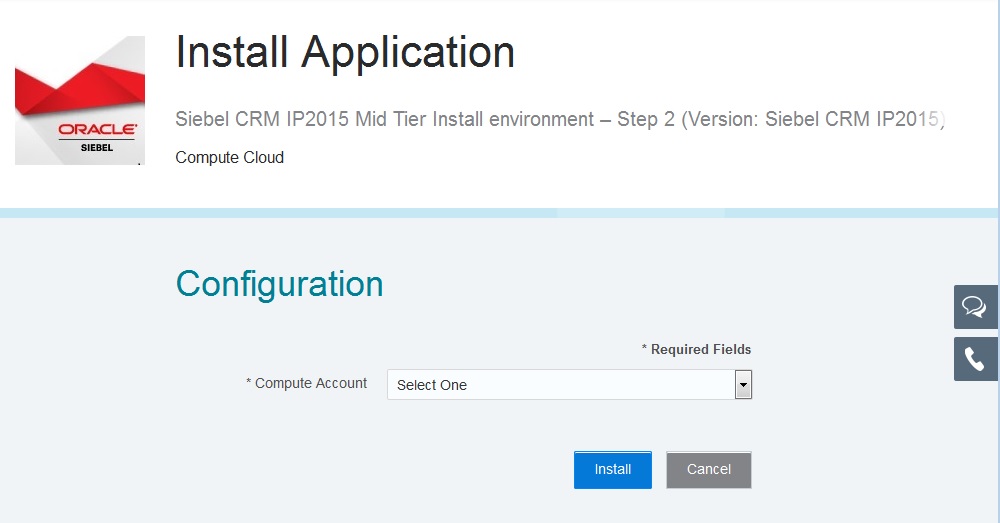Click the Oracle Siebel application logo
Viewport: 1000px width, 523px height.
pyautogui.click(x=80, y=100)
